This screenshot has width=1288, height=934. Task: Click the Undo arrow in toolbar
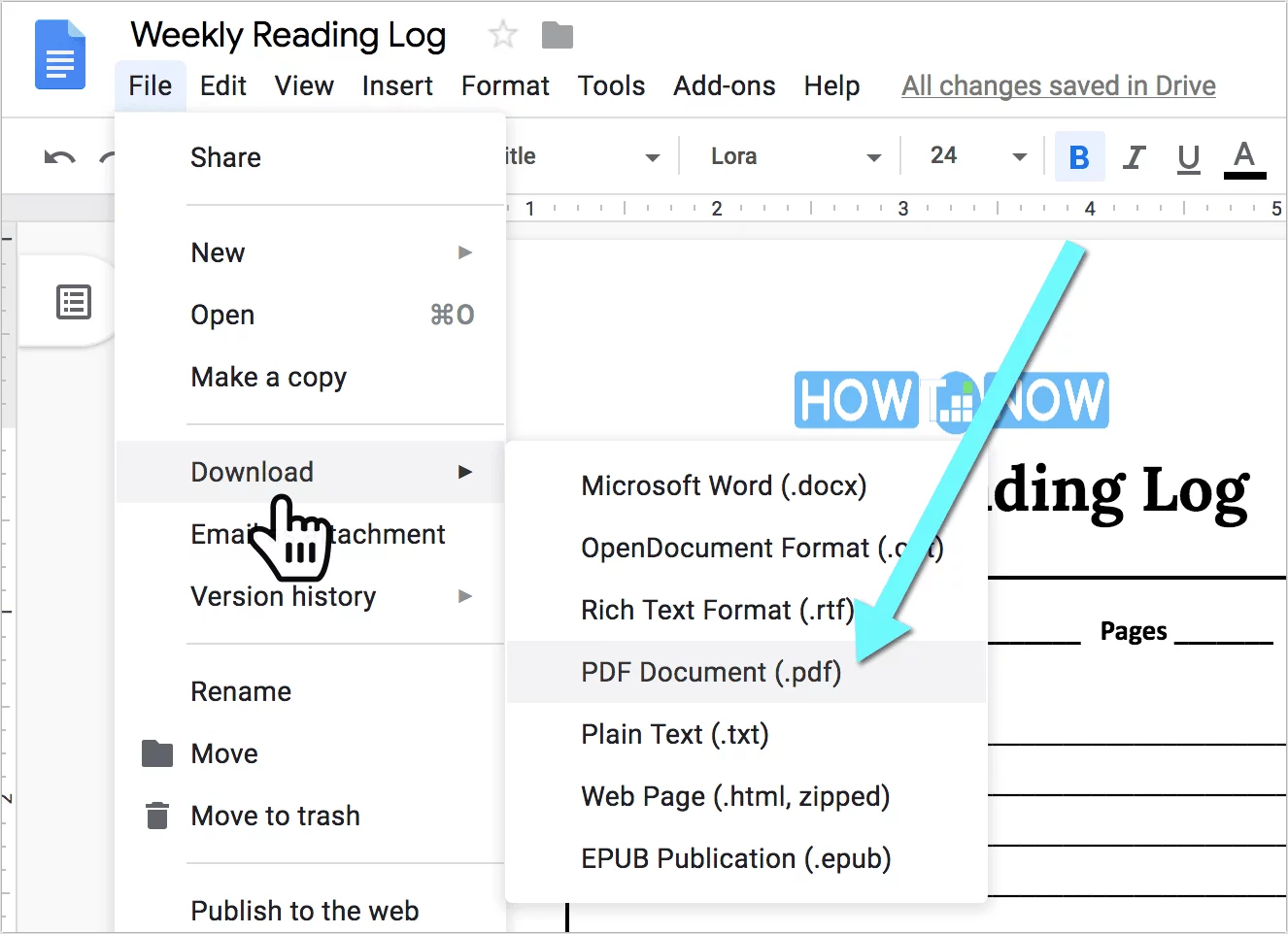[x=59, y=157]
